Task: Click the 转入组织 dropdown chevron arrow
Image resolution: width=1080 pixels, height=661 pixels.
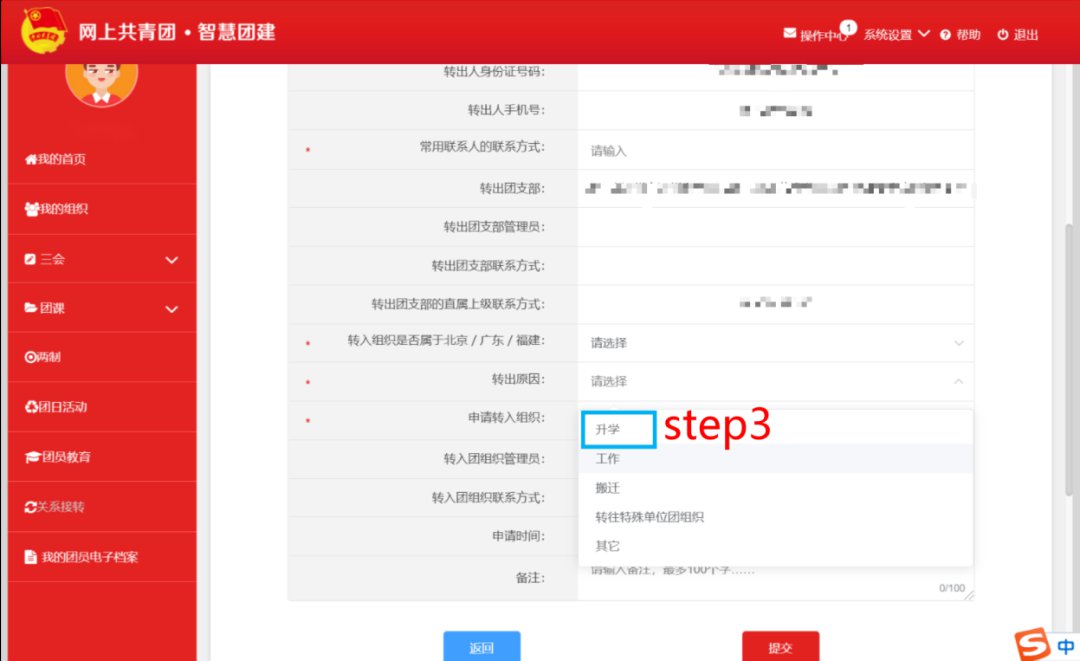Action: (958, 343)
